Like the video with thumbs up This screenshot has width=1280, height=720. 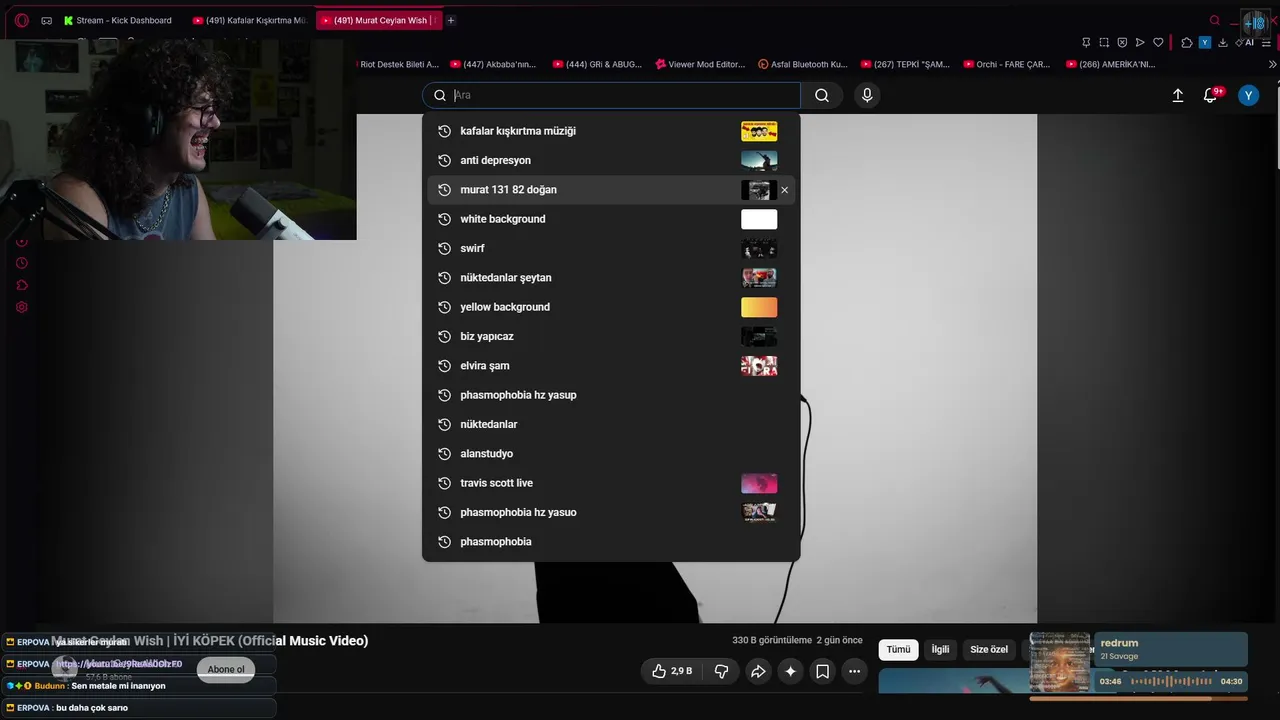[672, 671]
